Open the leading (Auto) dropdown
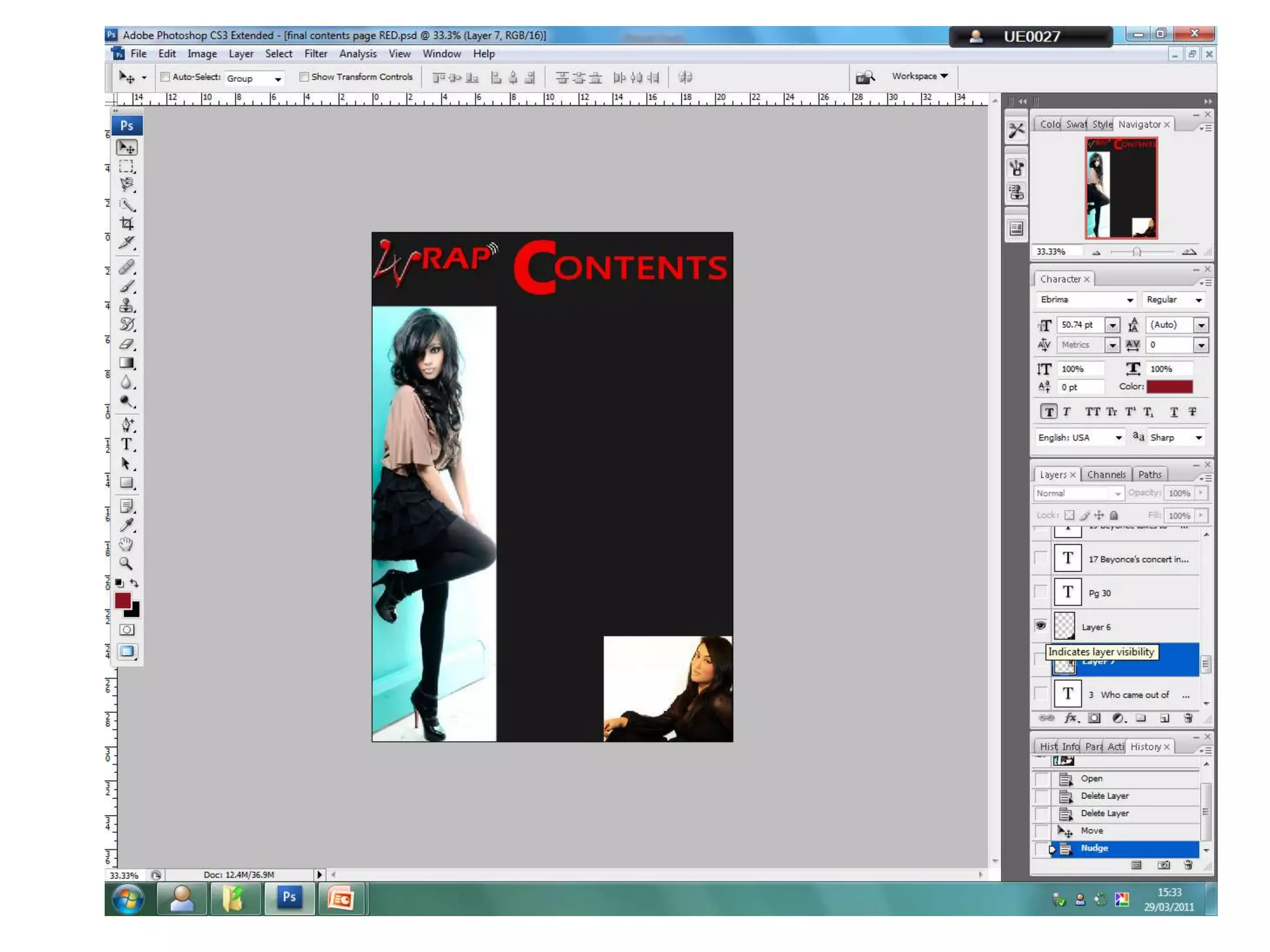 tap(1201, 325)
